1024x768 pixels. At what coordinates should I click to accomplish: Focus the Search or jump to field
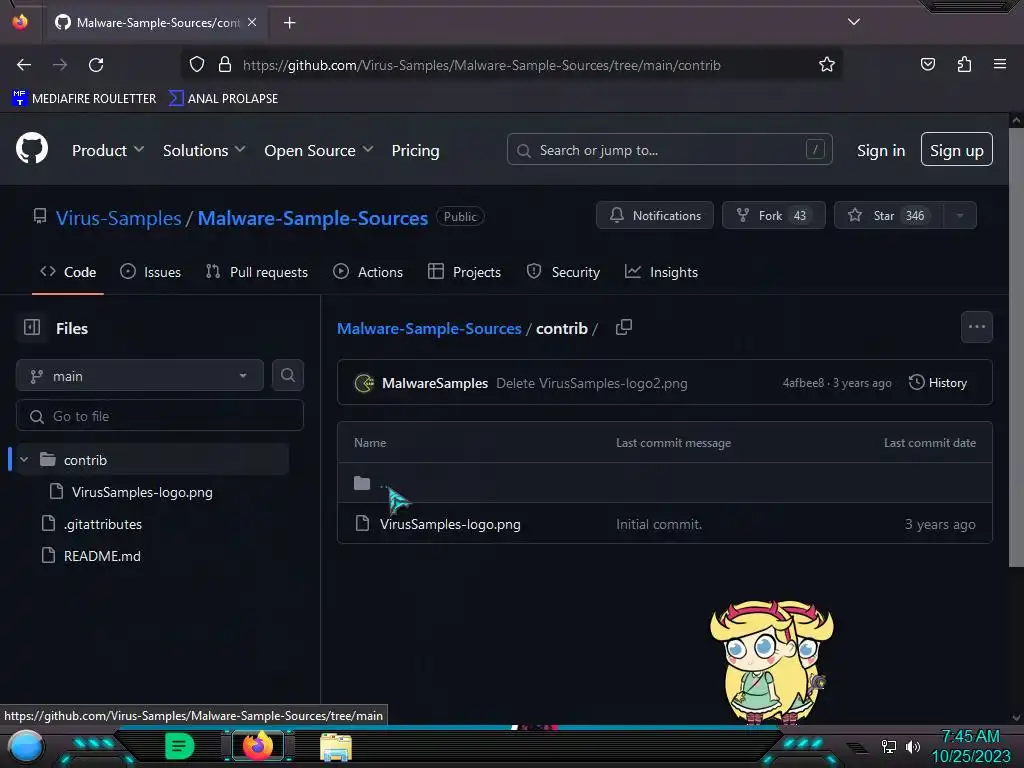[x=669, y=150]
